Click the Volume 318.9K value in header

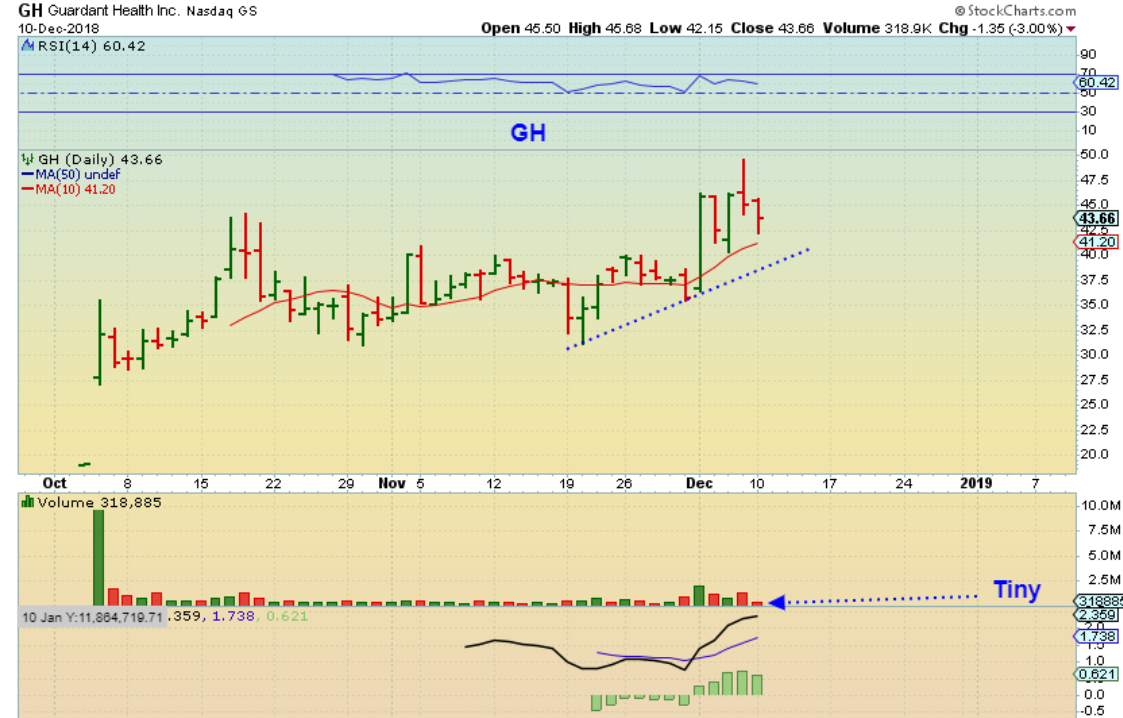(877, 28)
